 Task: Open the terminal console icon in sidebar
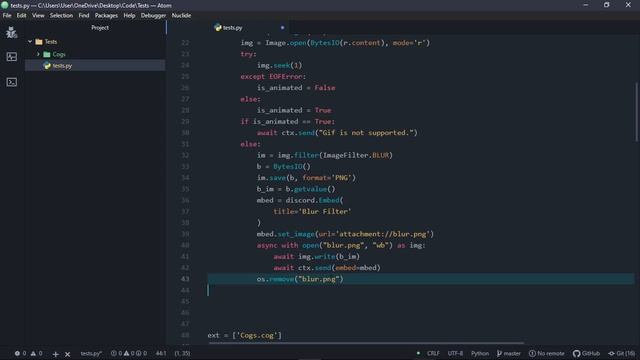pyautogui.click(x=11, y=82)
